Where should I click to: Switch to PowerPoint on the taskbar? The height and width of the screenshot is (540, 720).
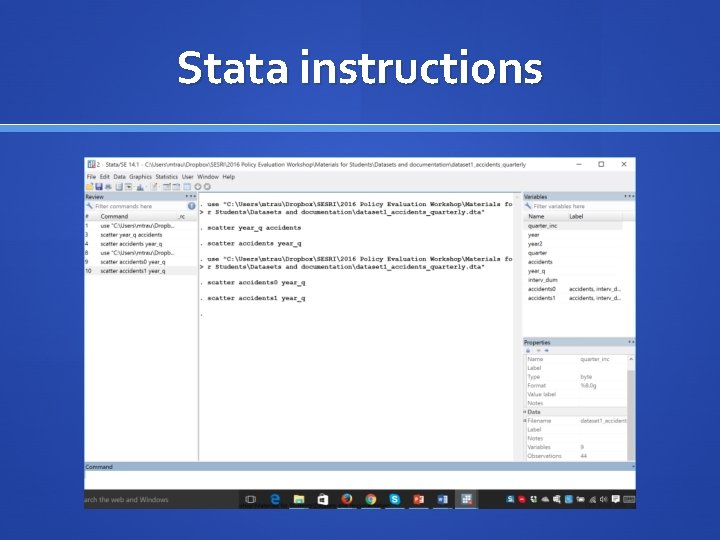(418, 499)
